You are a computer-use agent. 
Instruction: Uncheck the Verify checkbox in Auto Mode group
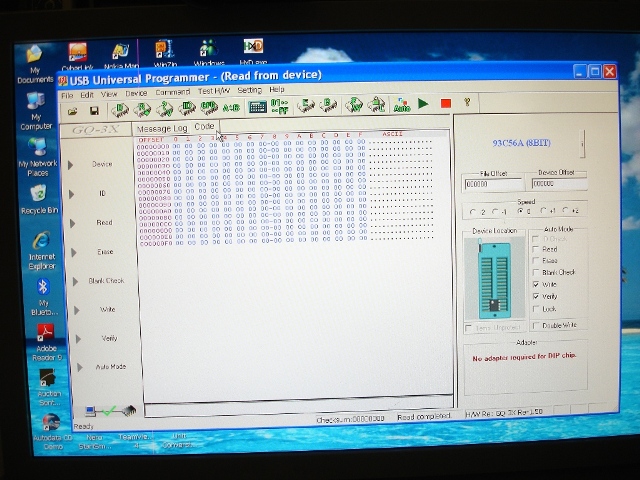[x=536, y=296]
